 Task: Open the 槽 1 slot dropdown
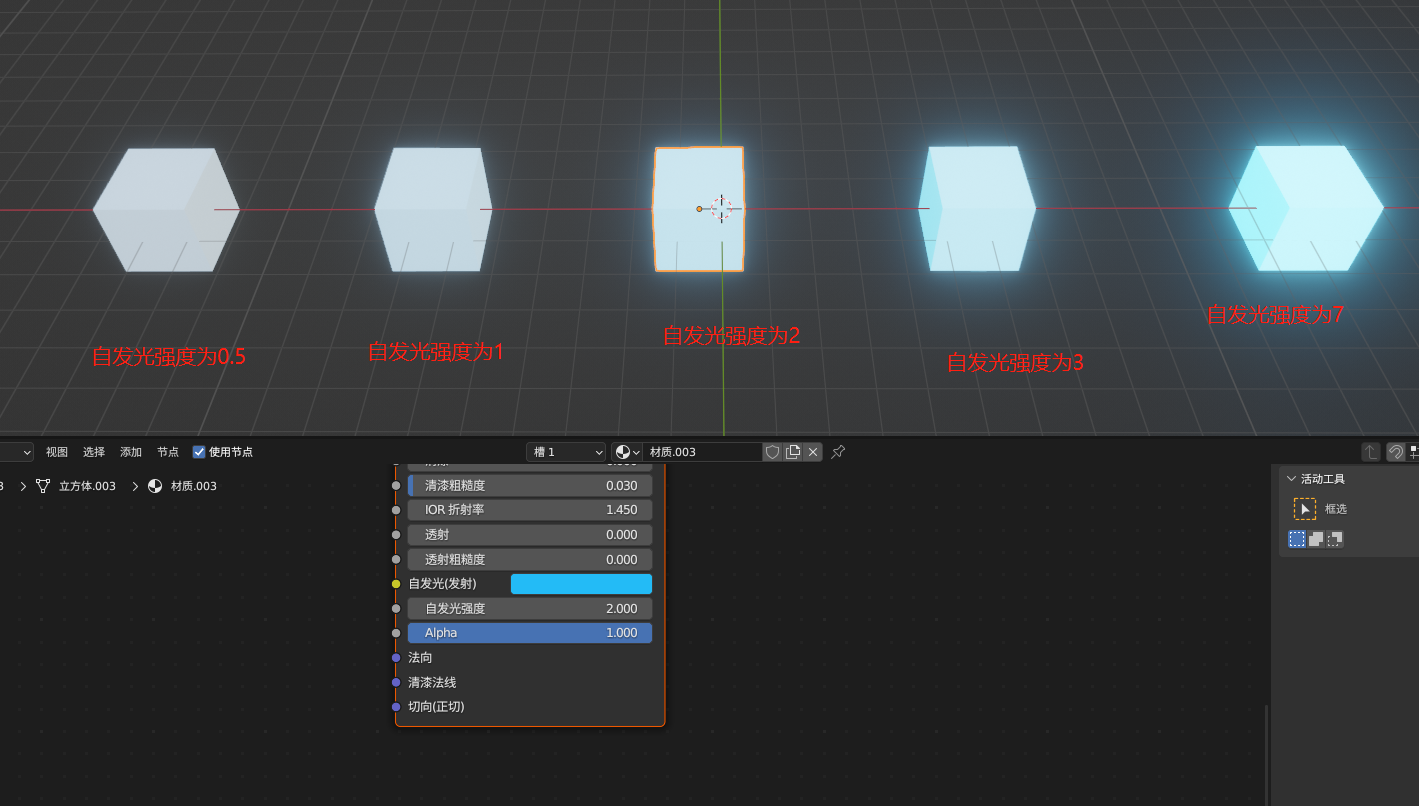(x=566, y=452)
